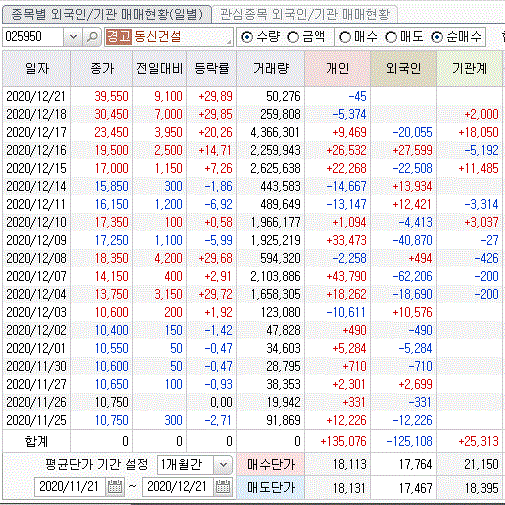Select the 순매수 radio button
Screen dimensions: 505x505
[437, 37]
